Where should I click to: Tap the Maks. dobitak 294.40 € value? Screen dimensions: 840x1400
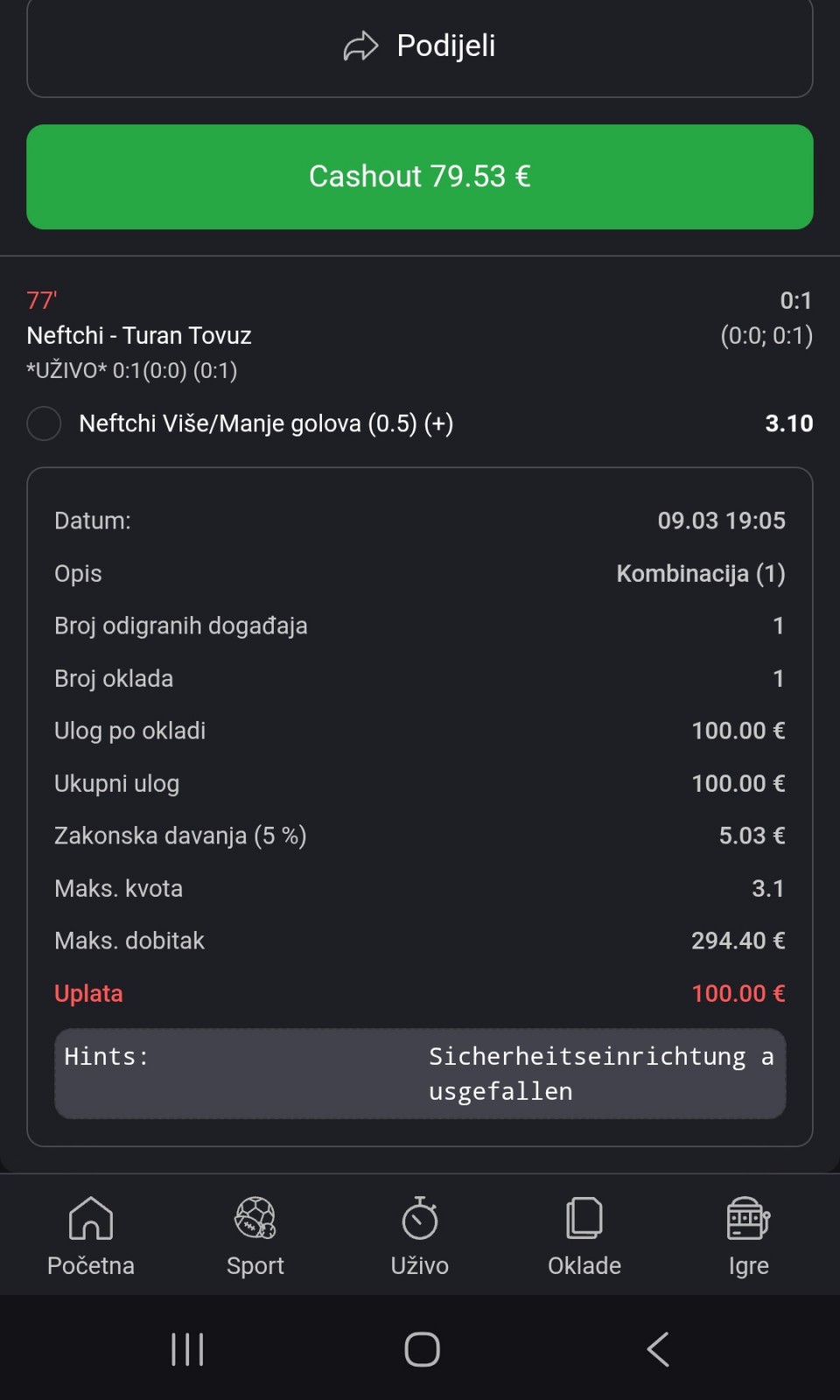738,941
